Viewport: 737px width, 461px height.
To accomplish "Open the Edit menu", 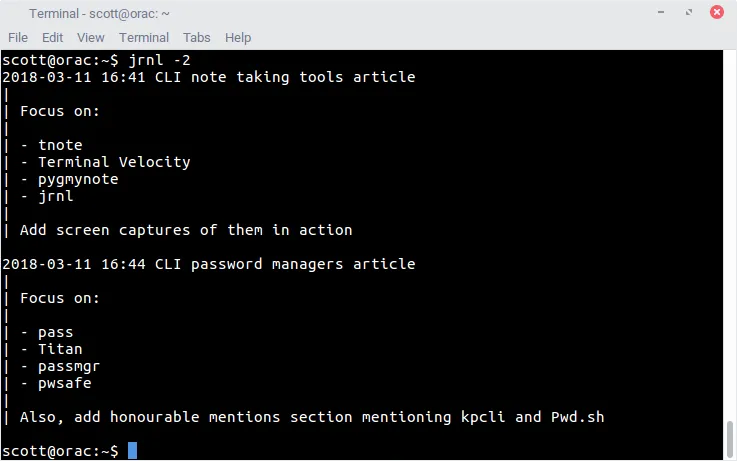I will (x=52, y=37).
